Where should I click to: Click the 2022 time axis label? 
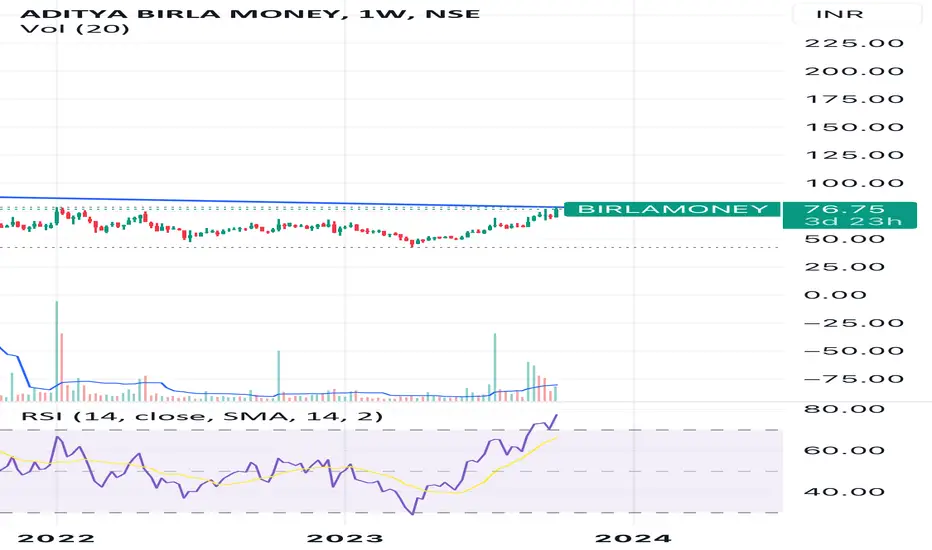56,538
